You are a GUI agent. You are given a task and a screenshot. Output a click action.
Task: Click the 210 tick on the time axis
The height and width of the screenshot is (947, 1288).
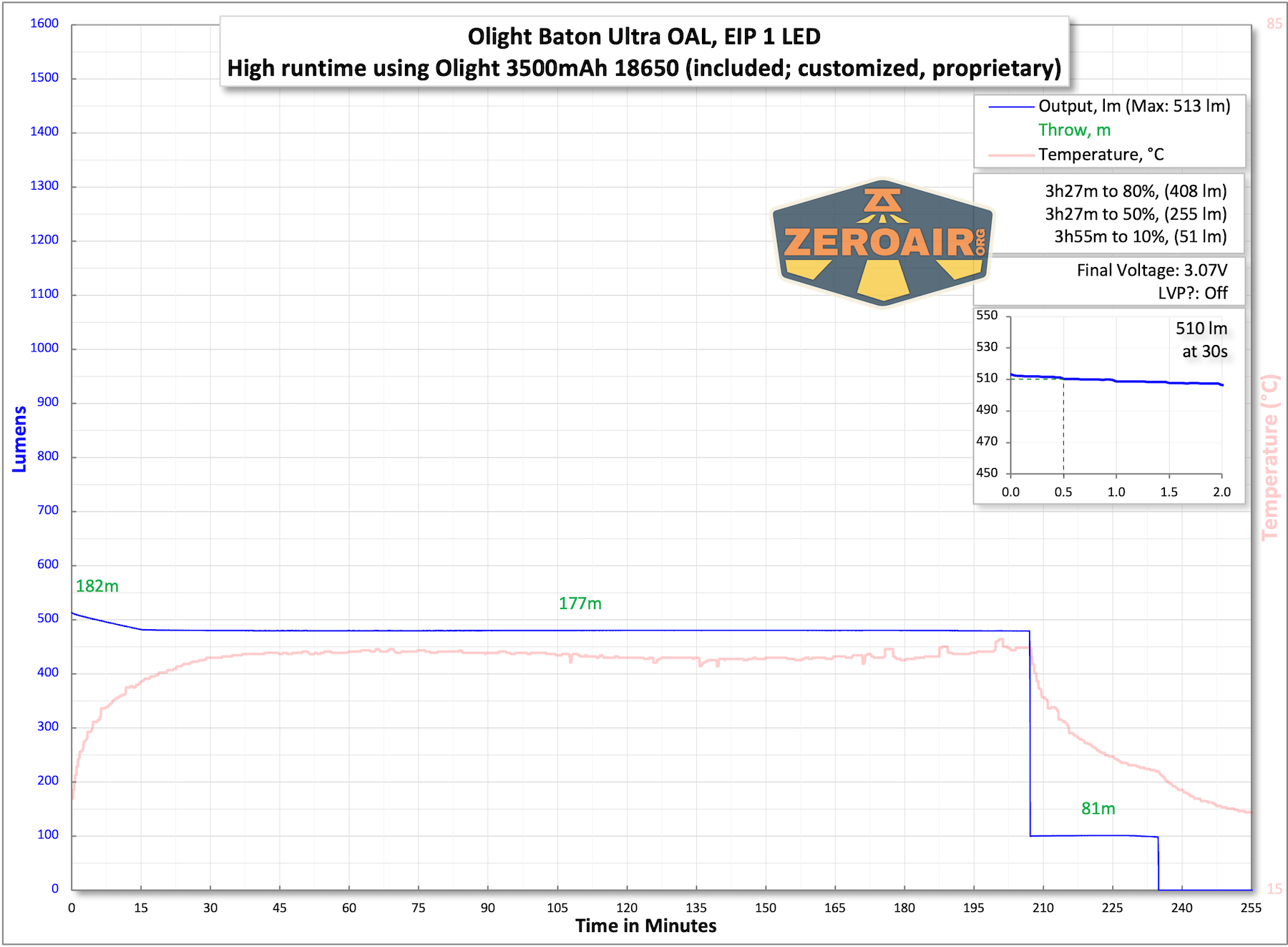[x=1043, y=908]
